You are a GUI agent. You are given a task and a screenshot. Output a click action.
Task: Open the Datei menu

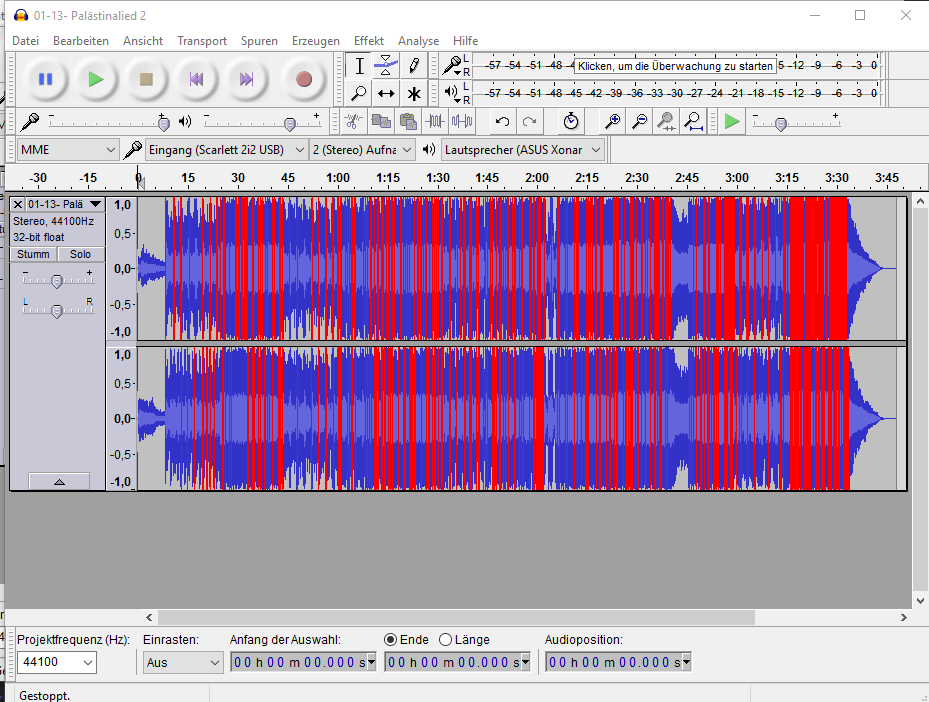coord(25,41)
